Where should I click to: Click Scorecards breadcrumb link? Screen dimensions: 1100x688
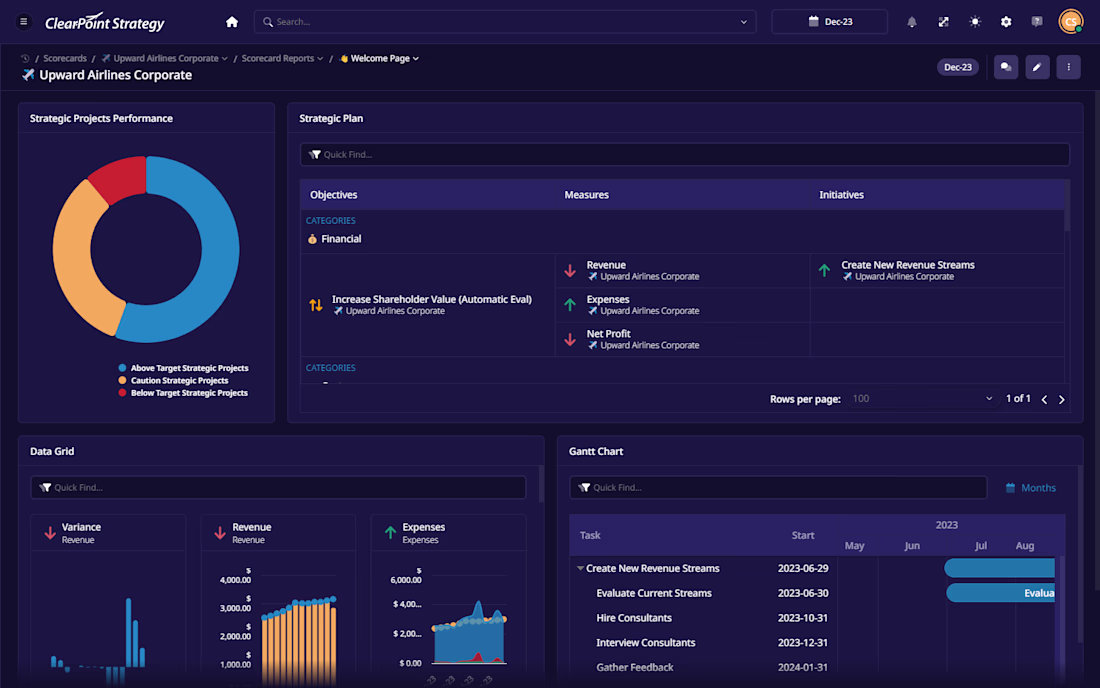pyautogui.click(x=65, y=59)
